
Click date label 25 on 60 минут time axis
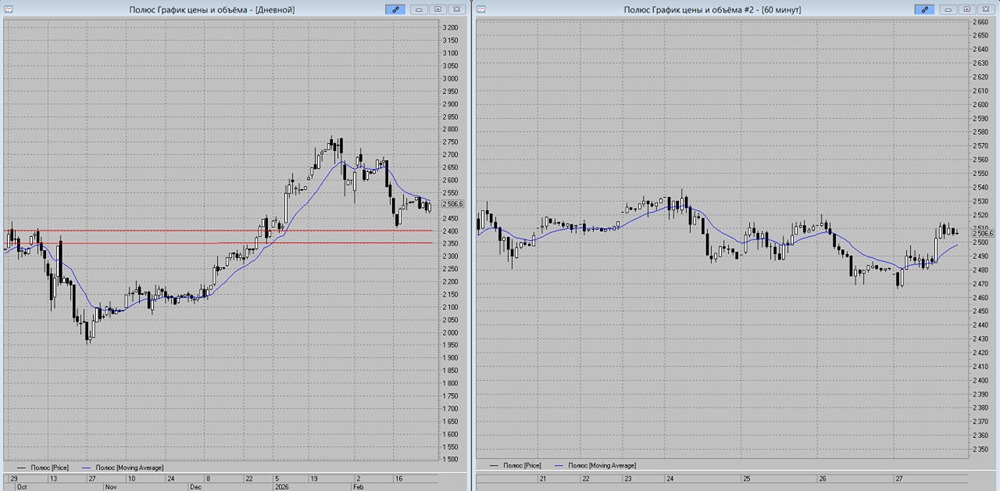746,478
